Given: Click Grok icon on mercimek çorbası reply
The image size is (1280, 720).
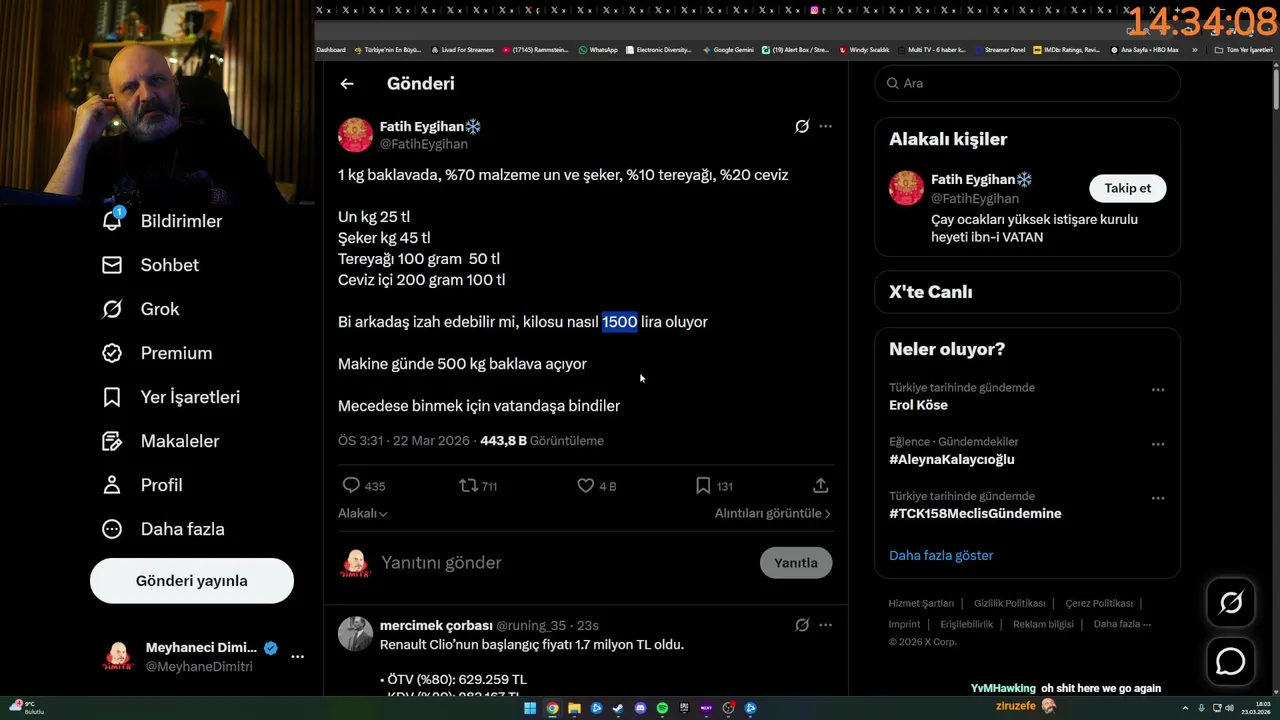Looking at the screenshot, I should [x=802, y=625].
